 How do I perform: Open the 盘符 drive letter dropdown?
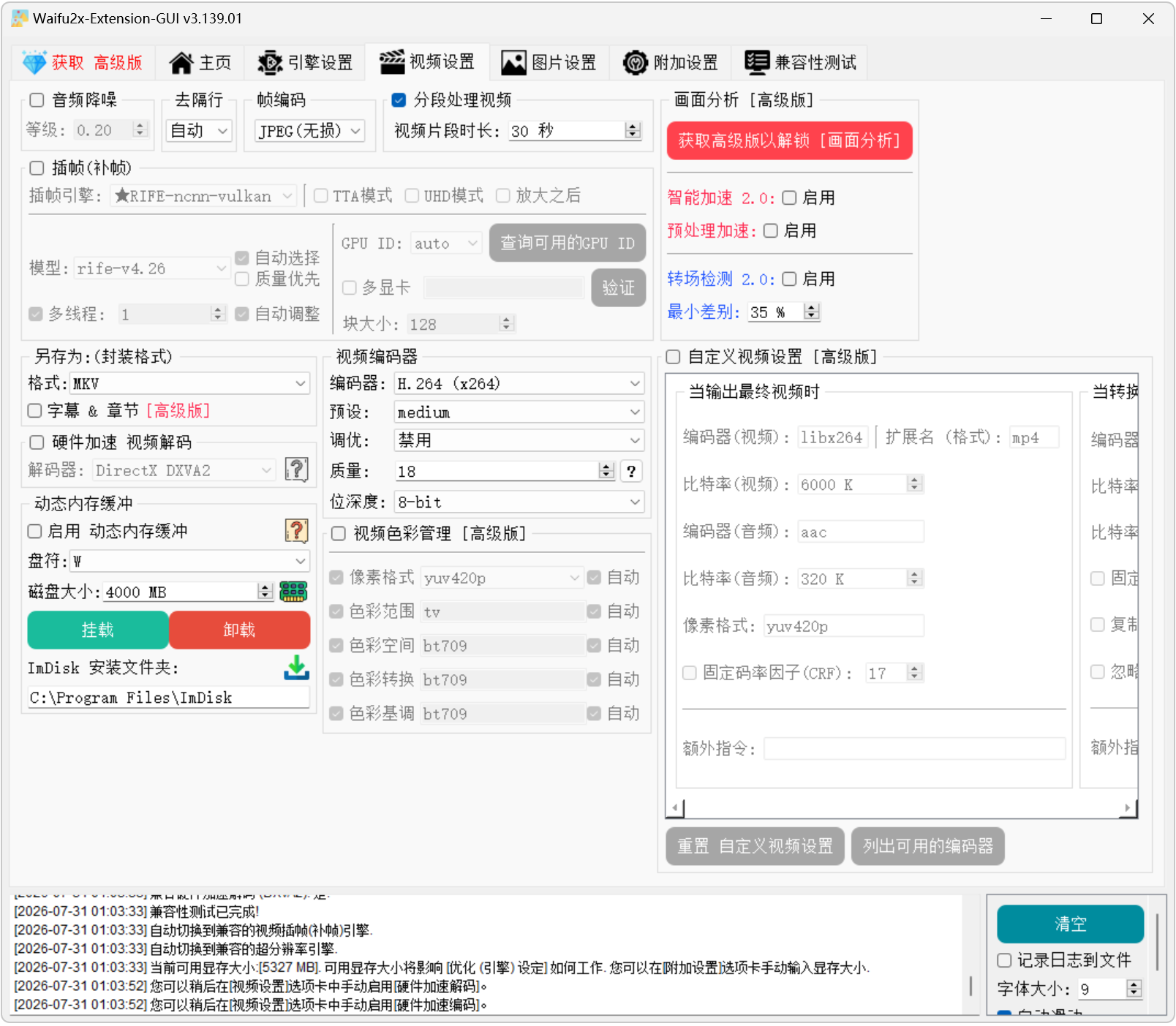point(189,561)
